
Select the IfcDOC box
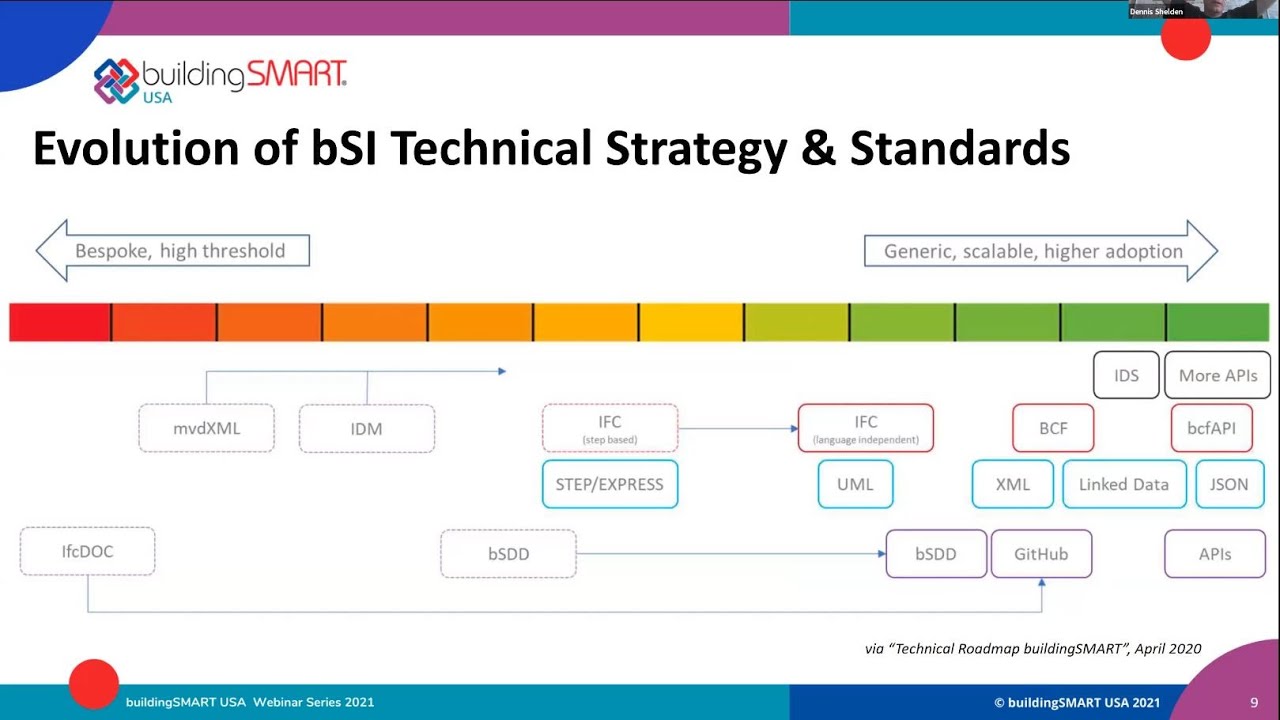[x=87, y=551]
